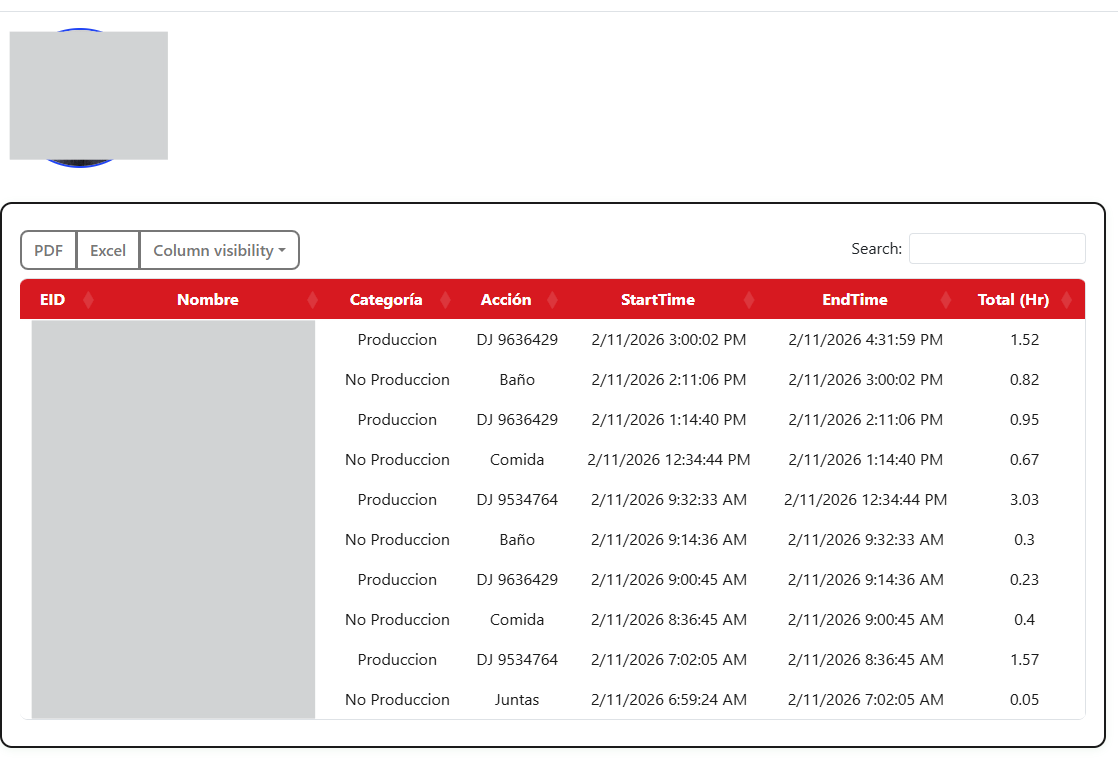
Task: Export the table to Excel
Action: [108, 251]
